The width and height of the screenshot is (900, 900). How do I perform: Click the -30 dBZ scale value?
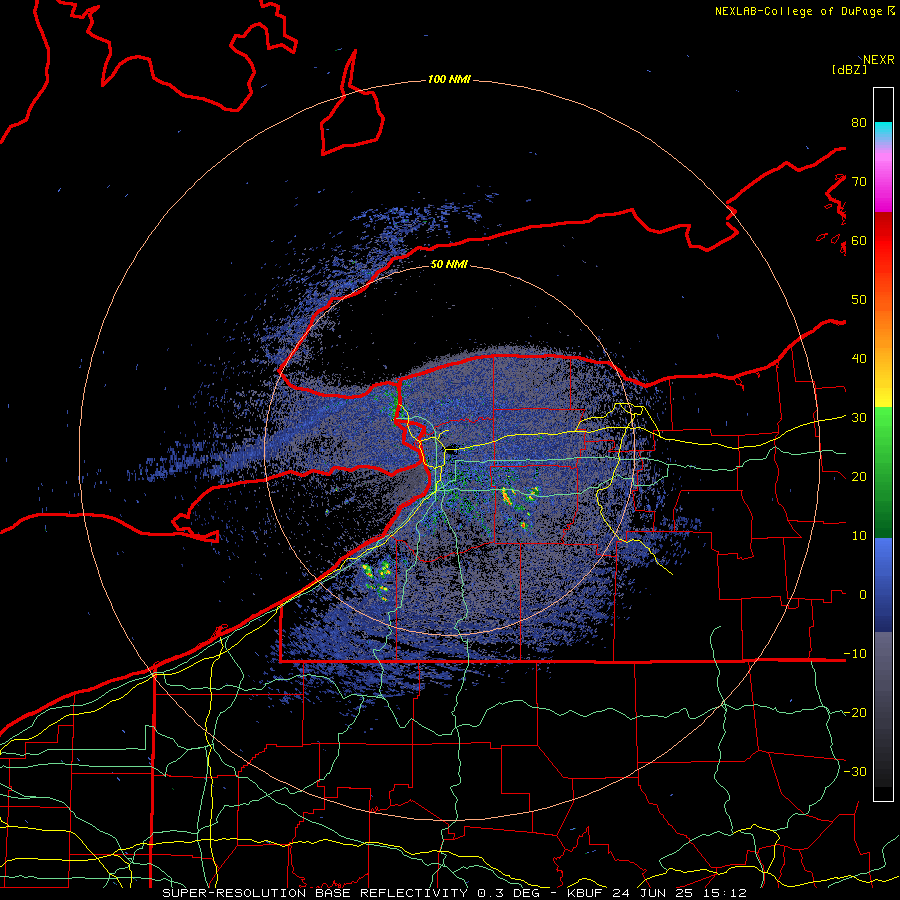pyautogui.click(x=855, y=772)
